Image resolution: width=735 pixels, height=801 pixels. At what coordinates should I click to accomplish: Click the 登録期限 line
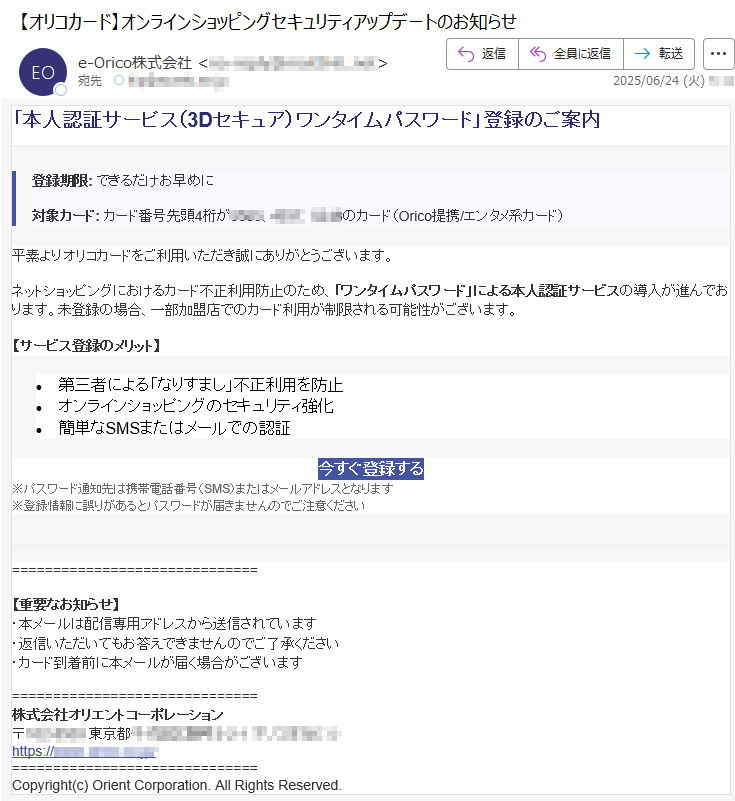click(123, 180)
